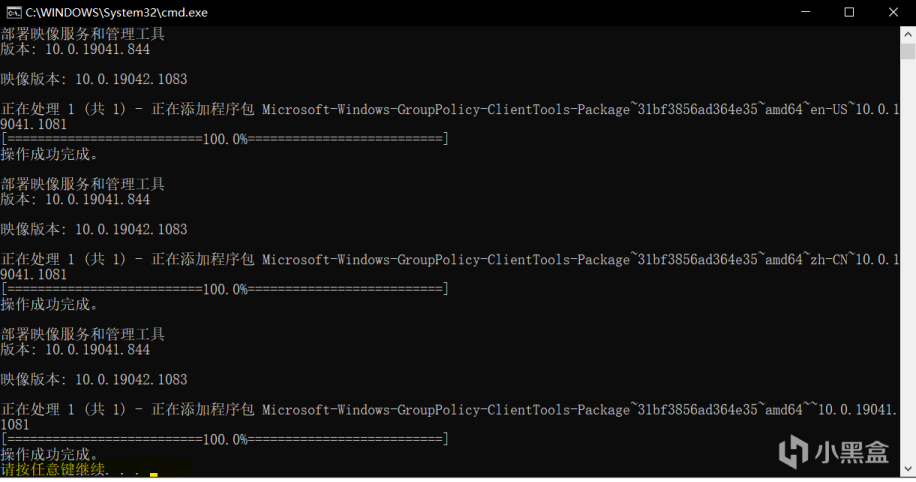
Task: Click the blinking yellow cursor
Action: tap(154, 474)
